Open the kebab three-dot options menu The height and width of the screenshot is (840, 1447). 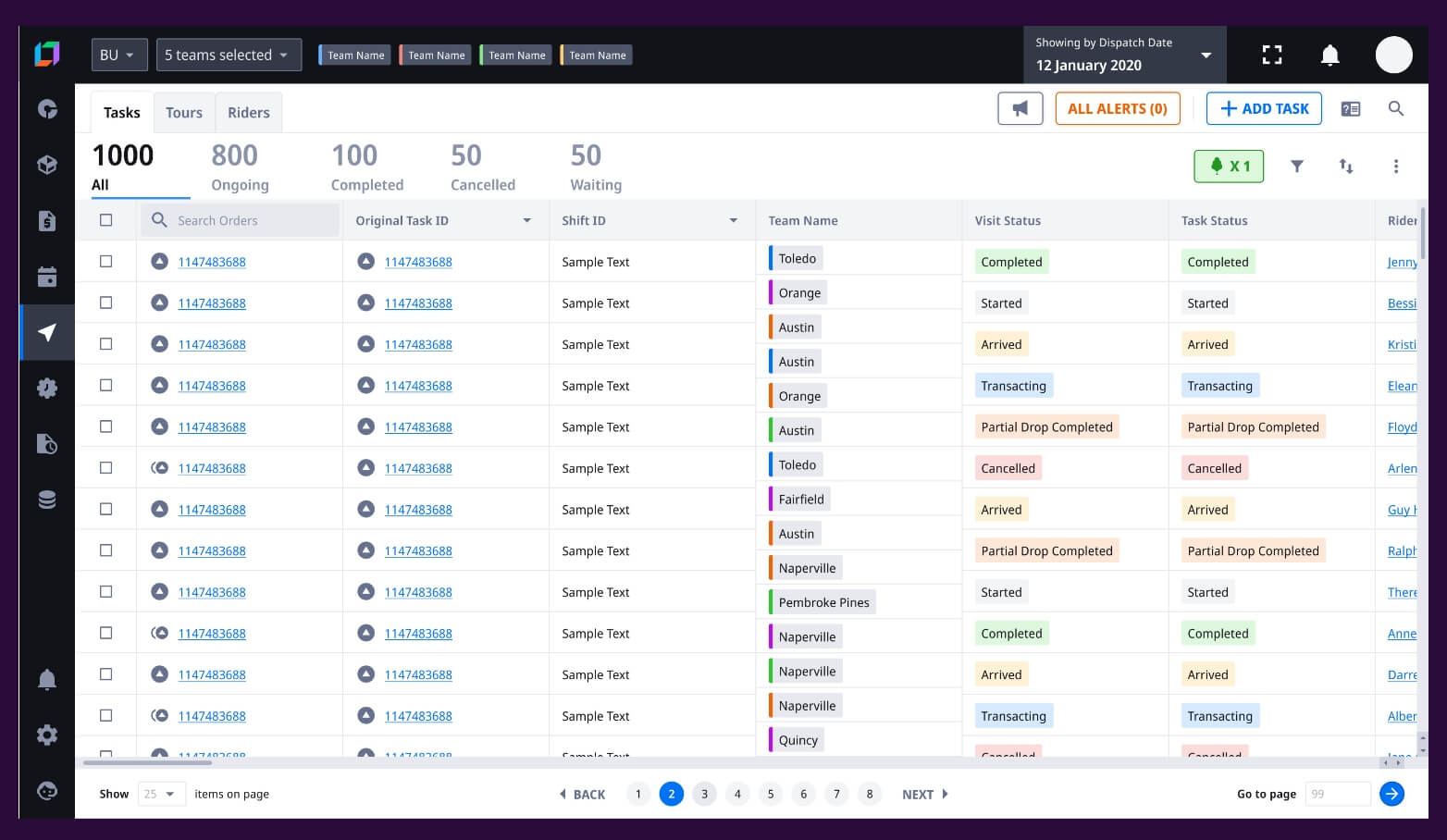pos(1397,167)
